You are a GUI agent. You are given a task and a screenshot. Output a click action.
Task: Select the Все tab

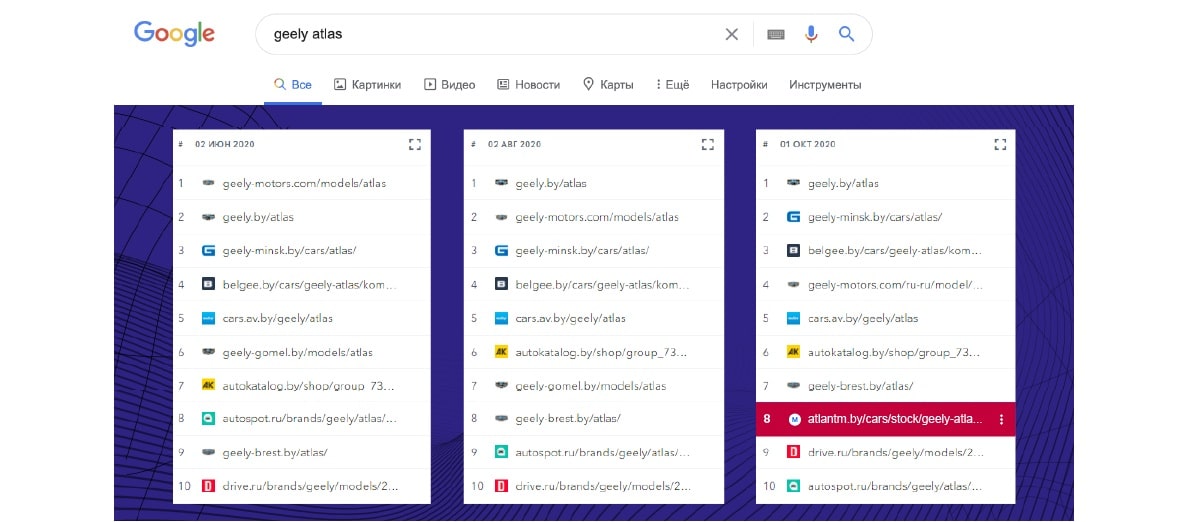pyautogui.click(x=293, y=85)
